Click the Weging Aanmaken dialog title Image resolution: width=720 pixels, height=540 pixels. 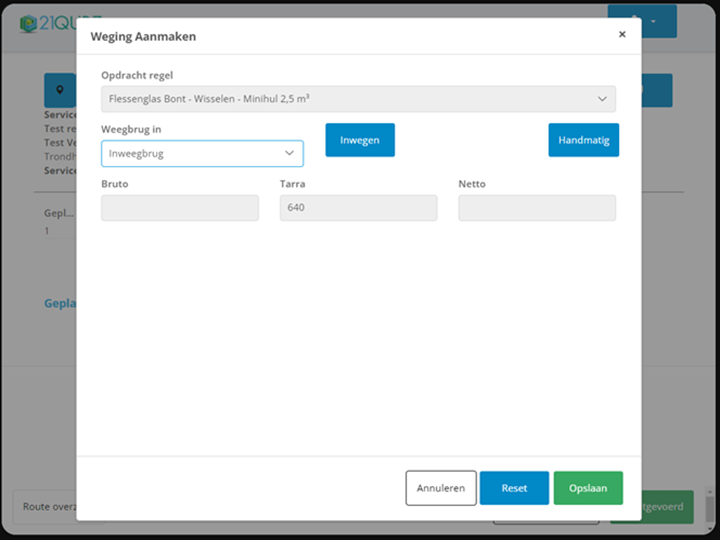[143, 36]
